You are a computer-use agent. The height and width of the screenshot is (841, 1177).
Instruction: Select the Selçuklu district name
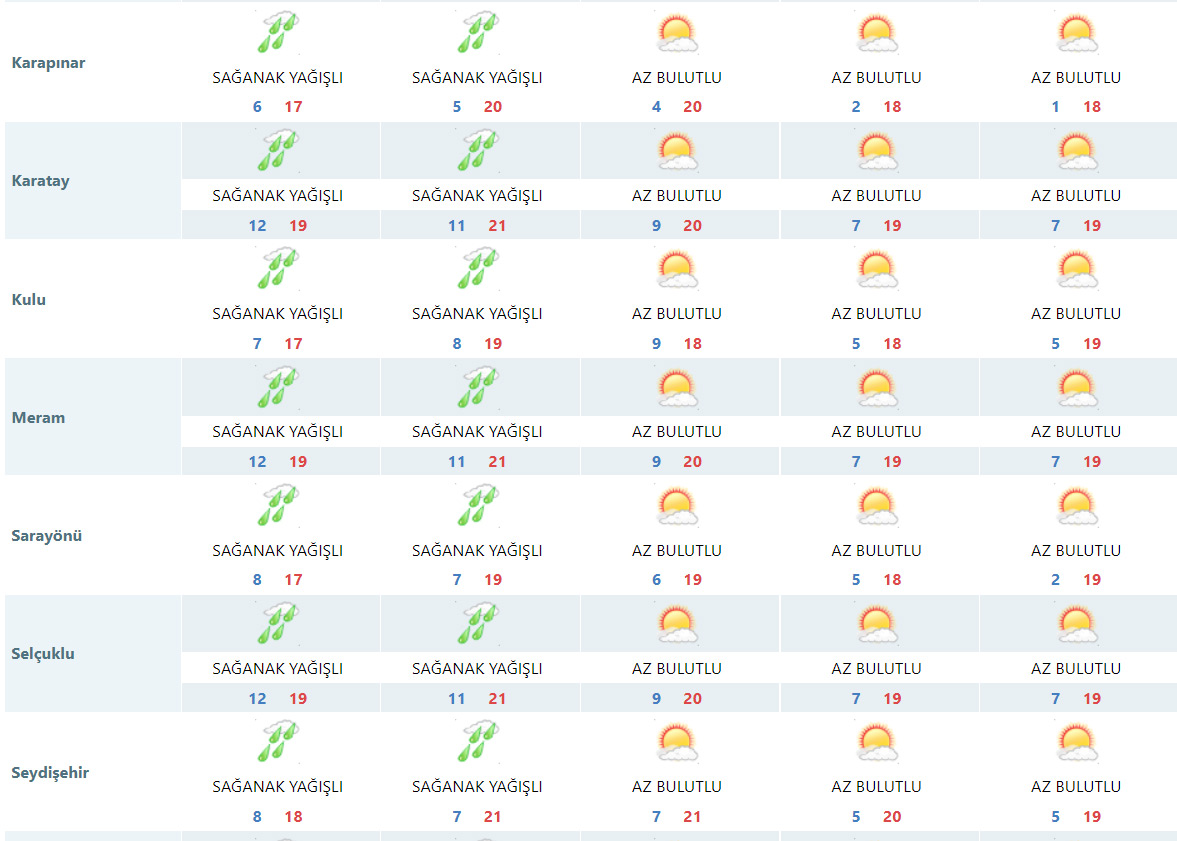(43, 654)
